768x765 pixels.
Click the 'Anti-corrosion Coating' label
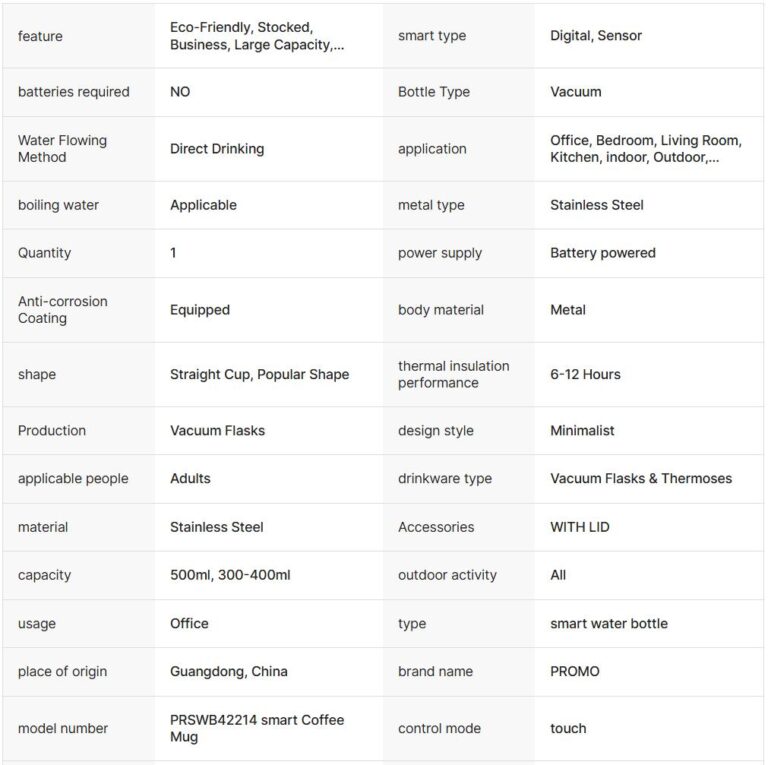pyautogui.click(x=62, y=310)
